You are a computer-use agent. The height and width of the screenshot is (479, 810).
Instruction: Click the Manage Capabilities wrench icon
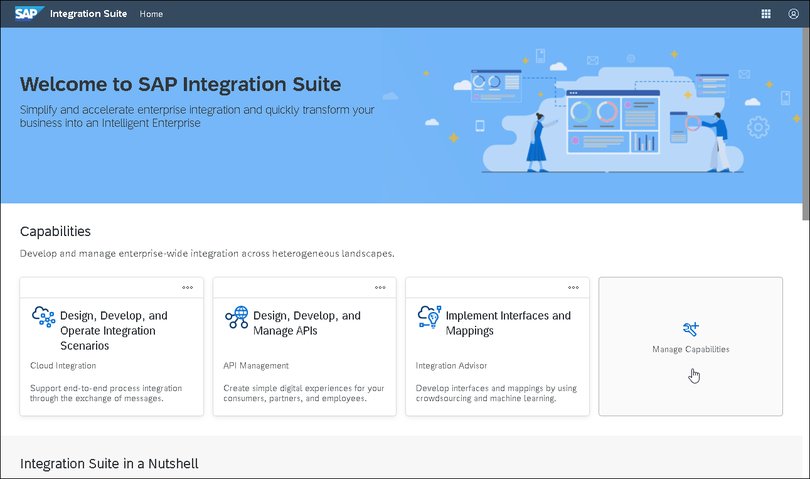690,329
